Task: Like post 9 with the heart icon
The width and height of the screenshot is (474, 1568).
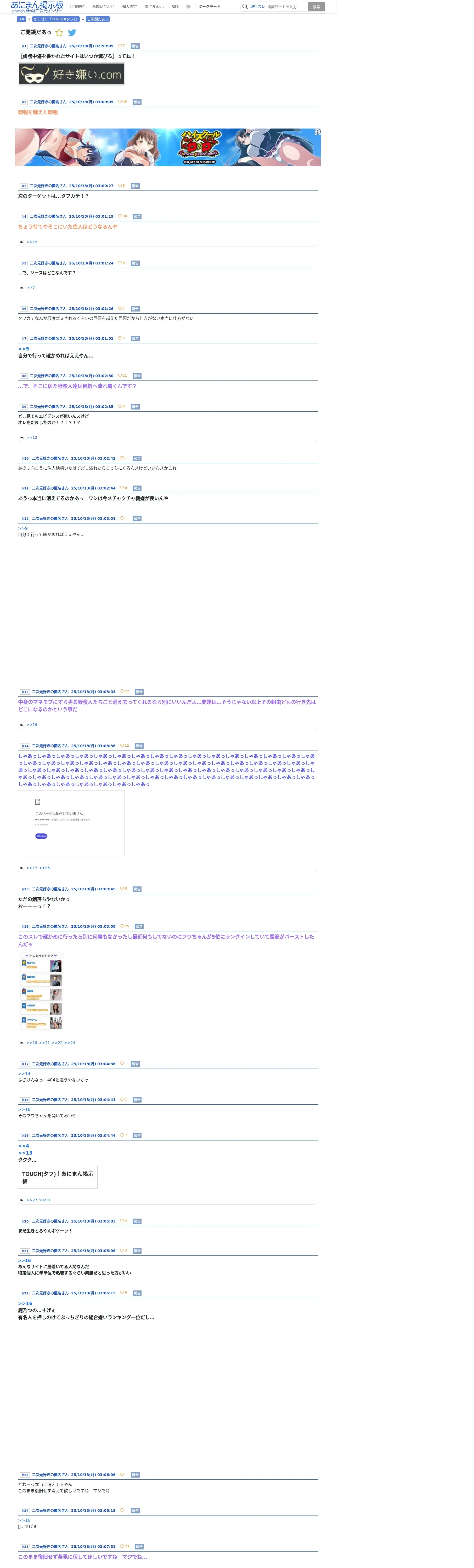Action: click(120, 406)
